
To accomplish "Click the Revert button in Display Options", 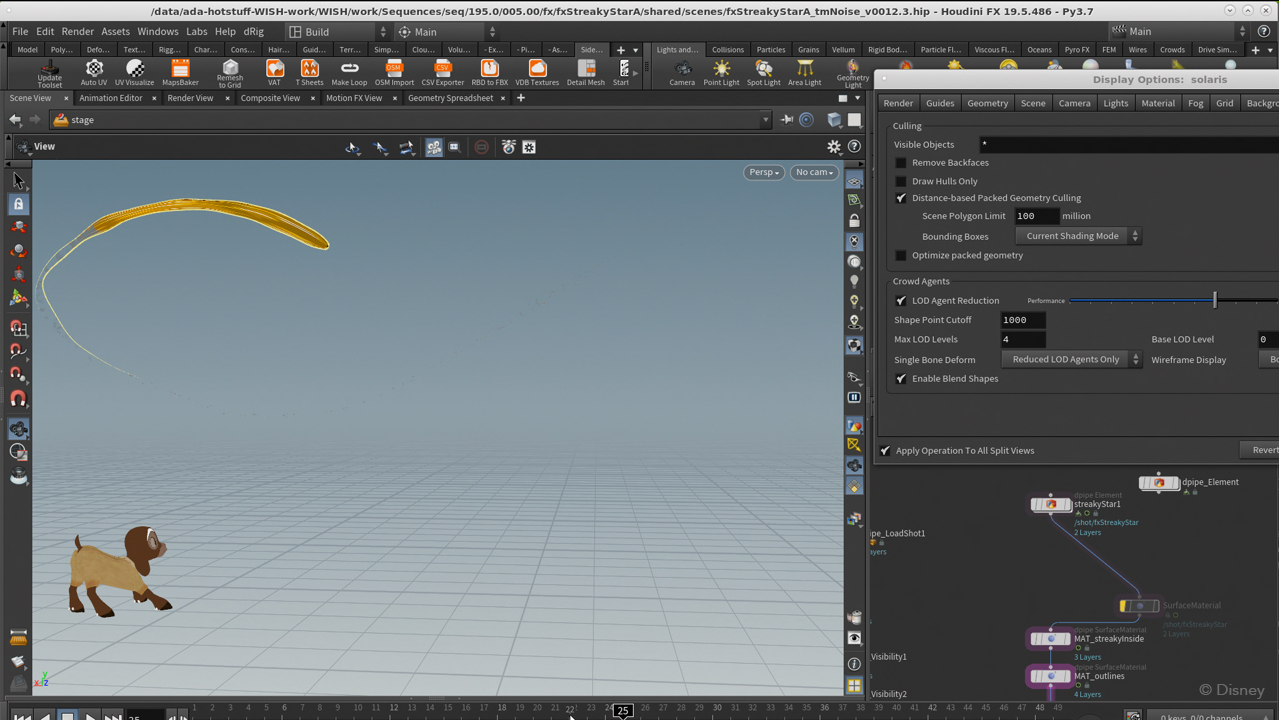I will (x=1260, y=451).
